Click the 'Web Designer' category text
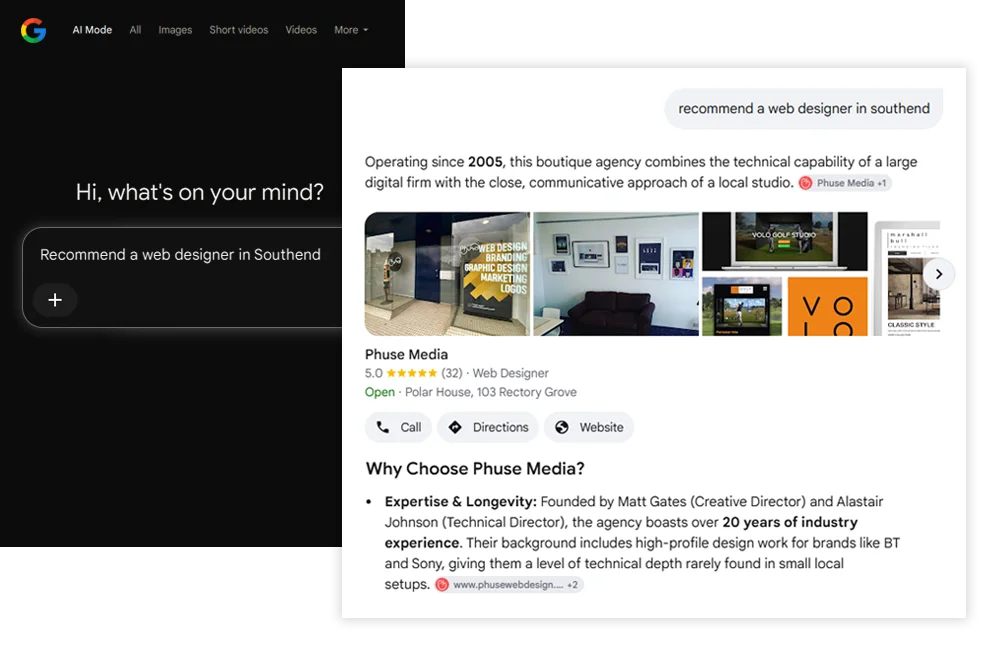The width and height of the screenshot is (987, 657). (x=510, y=373)
